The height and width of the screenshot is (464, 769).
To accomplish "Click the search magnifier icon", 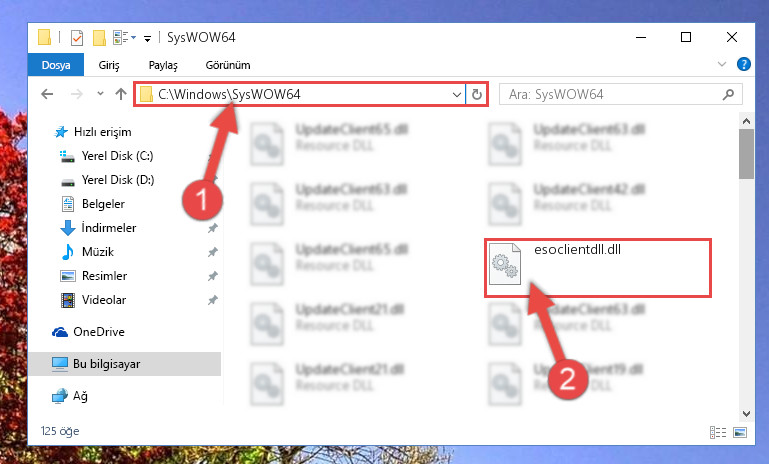I will click(728, 94).
